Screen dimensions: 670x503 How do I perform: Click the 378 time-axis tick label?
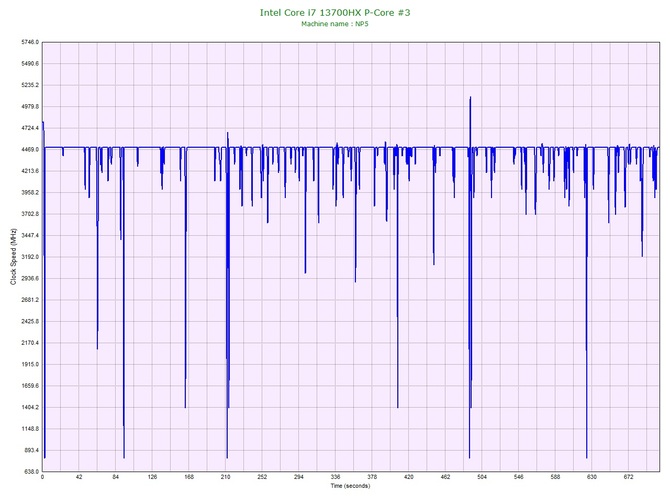(372, 477)
